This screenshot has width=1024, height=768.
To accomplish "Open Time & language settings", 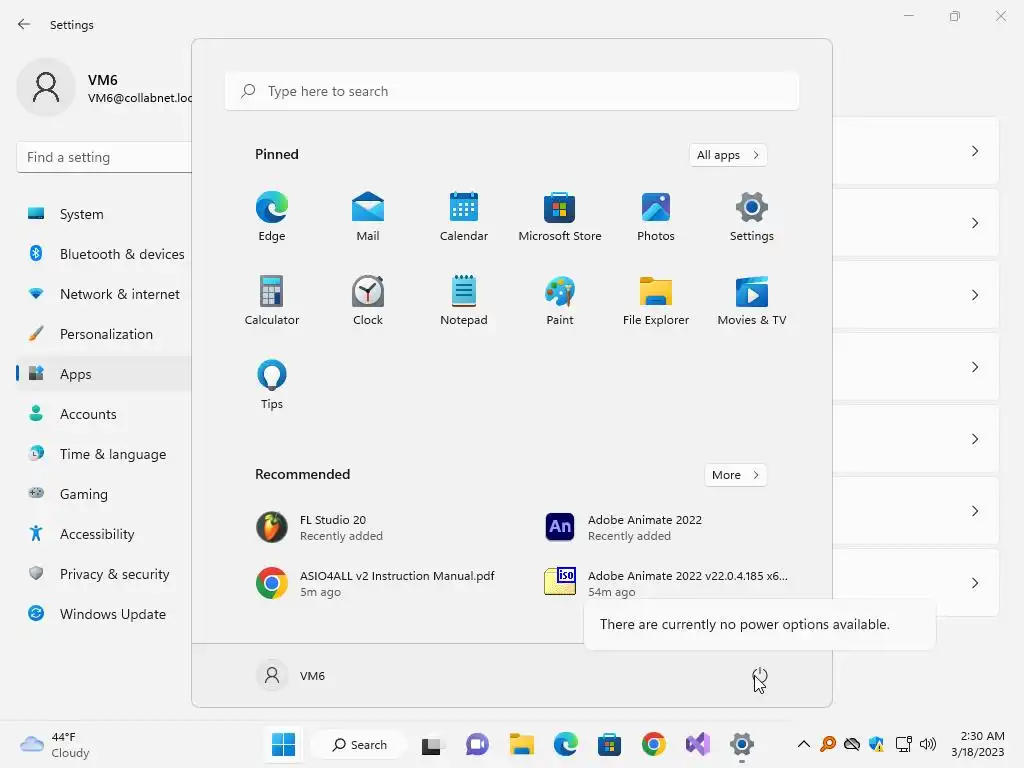I will (104, 454).
